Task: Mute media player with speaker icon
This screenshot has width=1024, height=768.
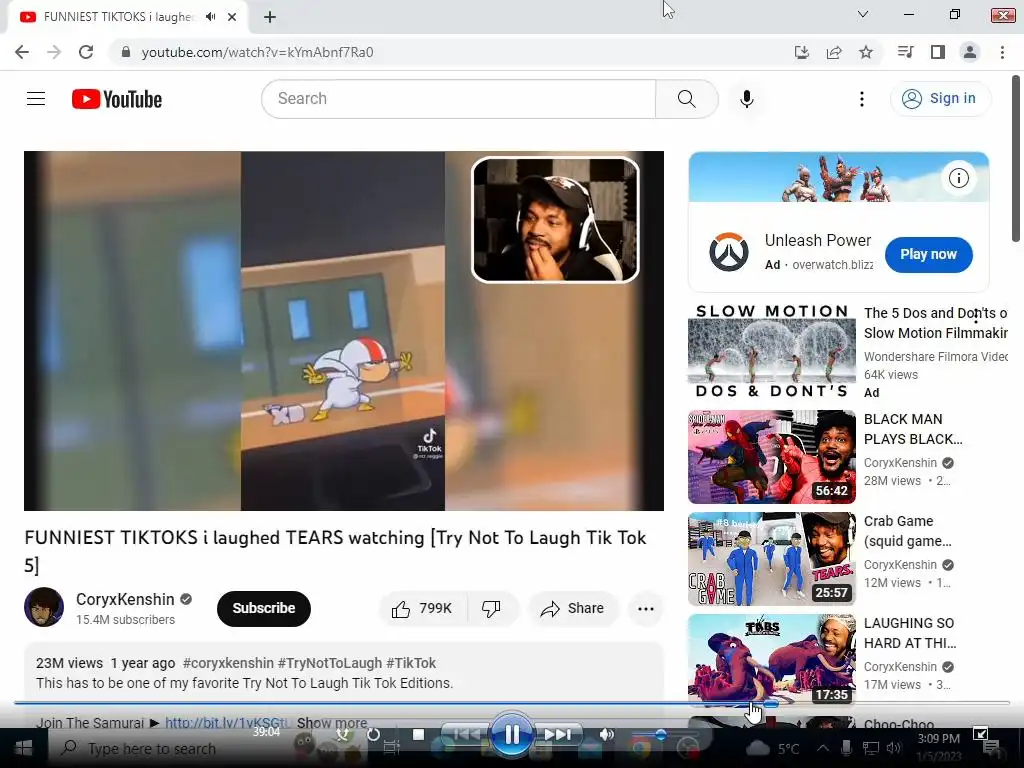Action: click(x=607, y=734)
